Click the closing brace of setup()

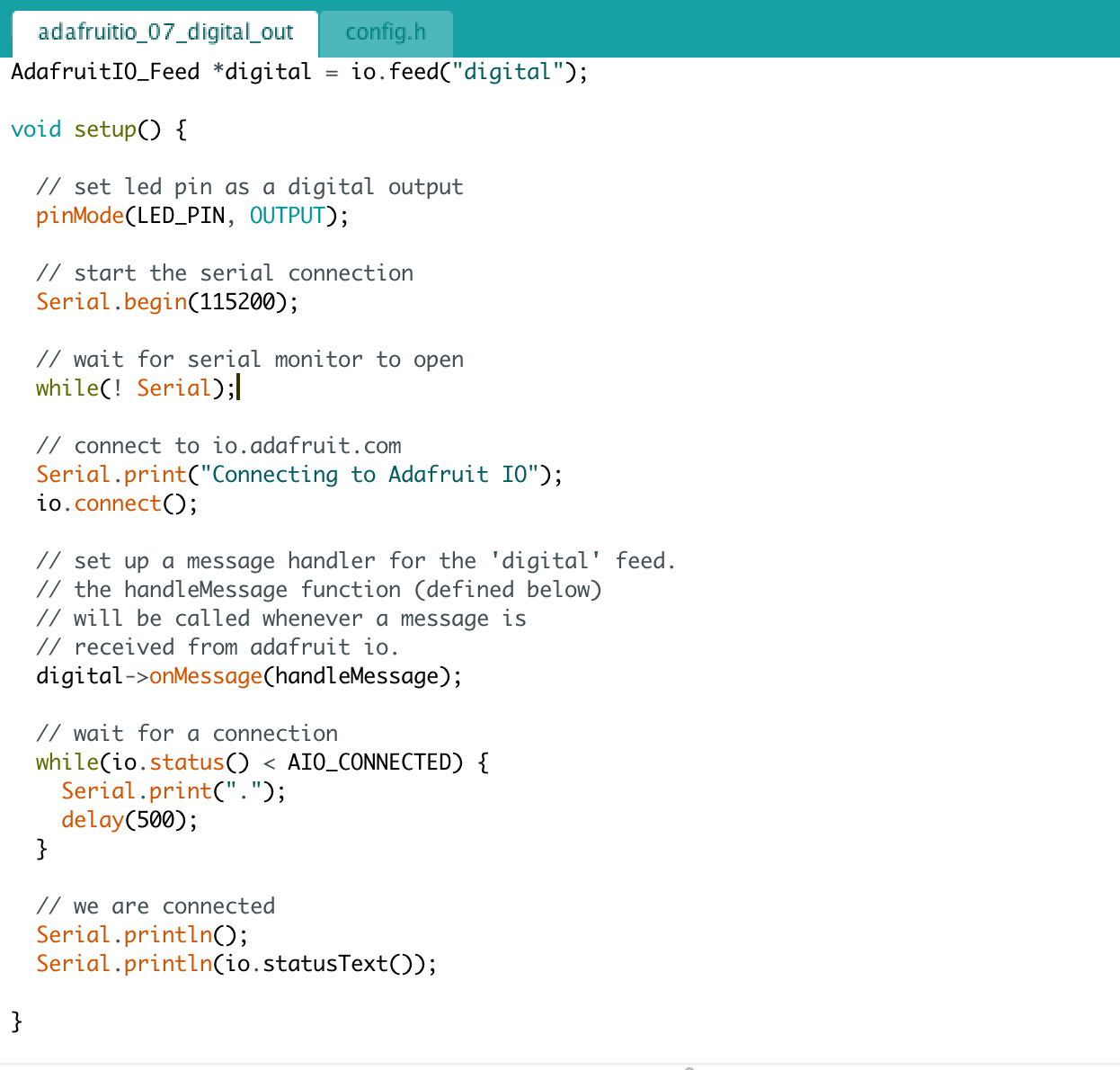click(x=15, y=1021)
